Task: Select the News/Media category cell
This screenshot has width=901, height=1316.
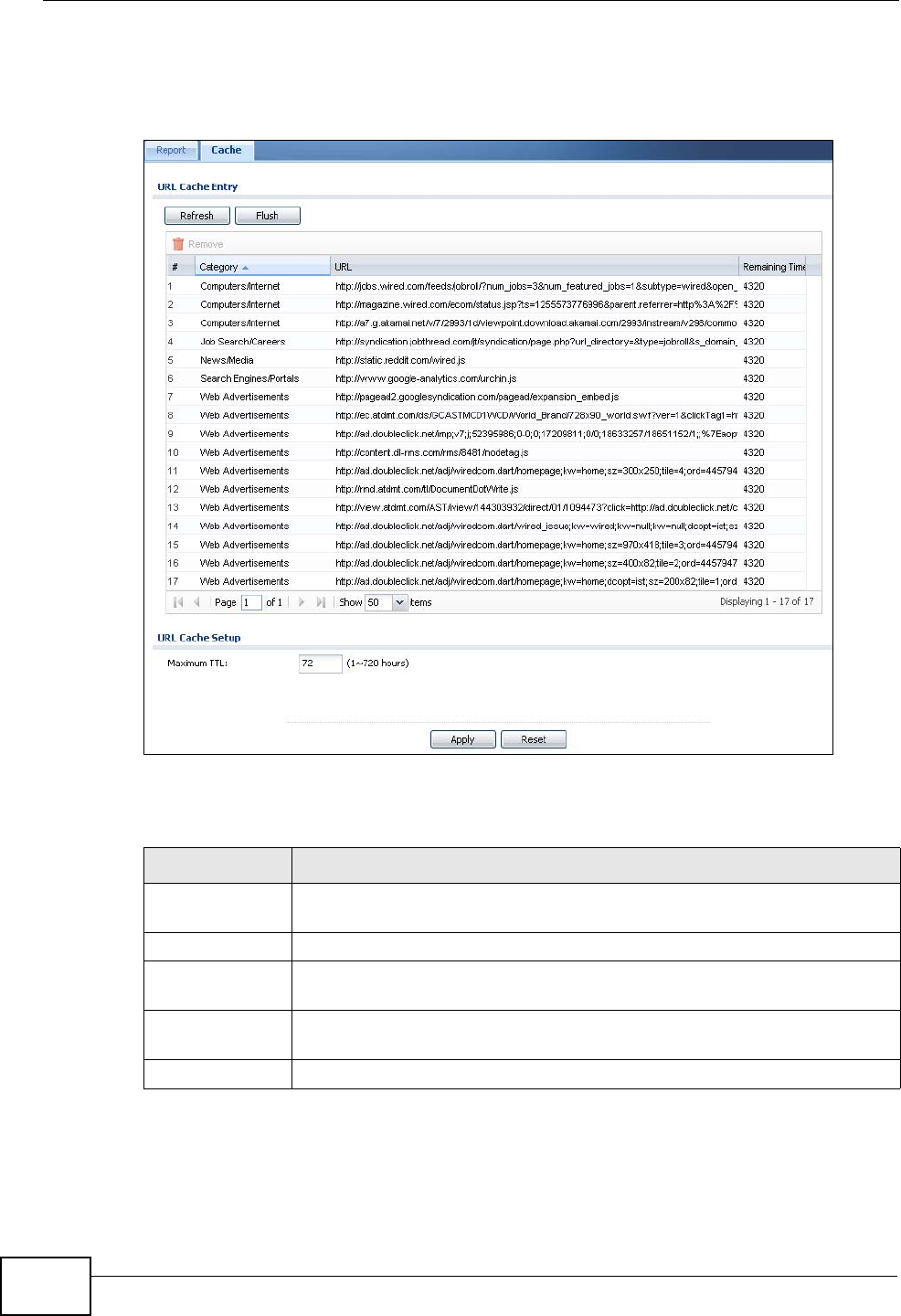Action: (x=227, y=360)
